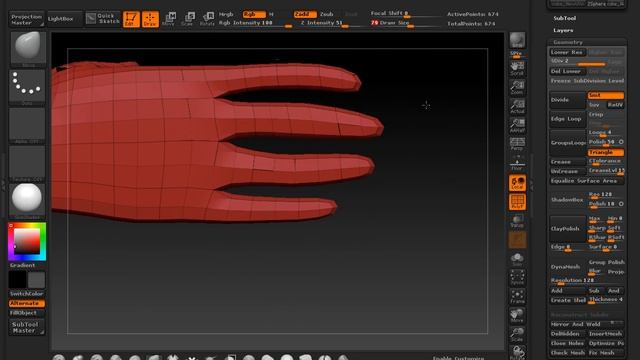Activate the Edit mode icon
Screen dimensions: 640x360
(x=131, y=19)
